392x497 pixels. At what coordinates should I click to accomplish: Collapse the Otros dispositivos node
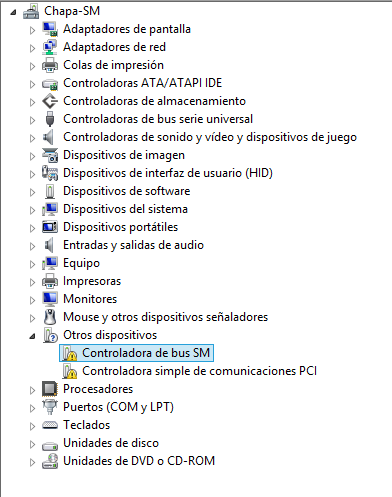[x=32, y=336]
